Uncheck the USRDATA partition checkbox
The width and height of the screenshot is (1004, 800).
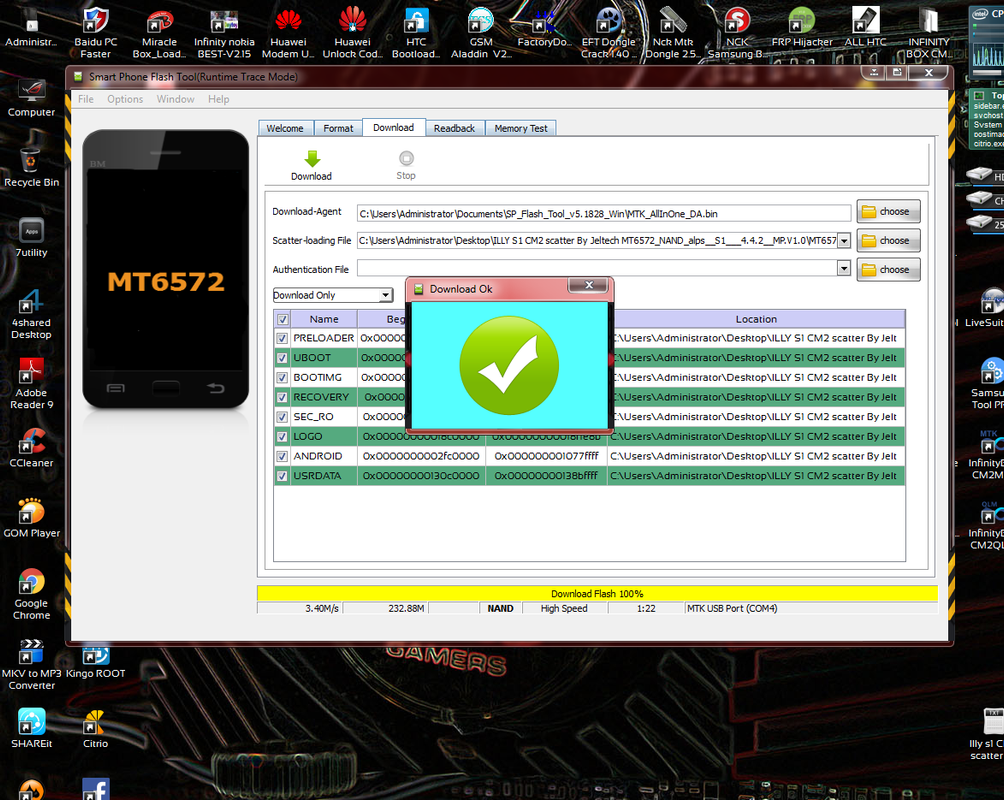pos(282,477)
